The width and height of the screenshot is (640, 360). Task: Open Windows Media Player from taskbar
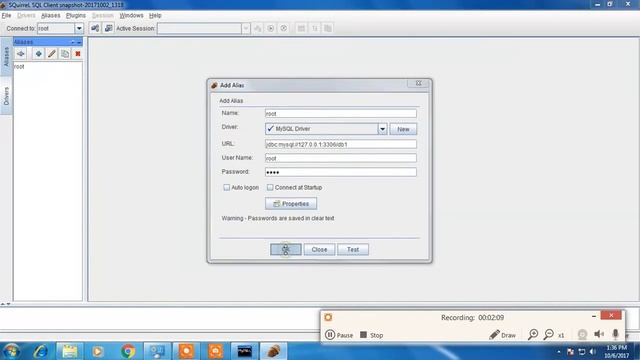click(x=98, y=351)
